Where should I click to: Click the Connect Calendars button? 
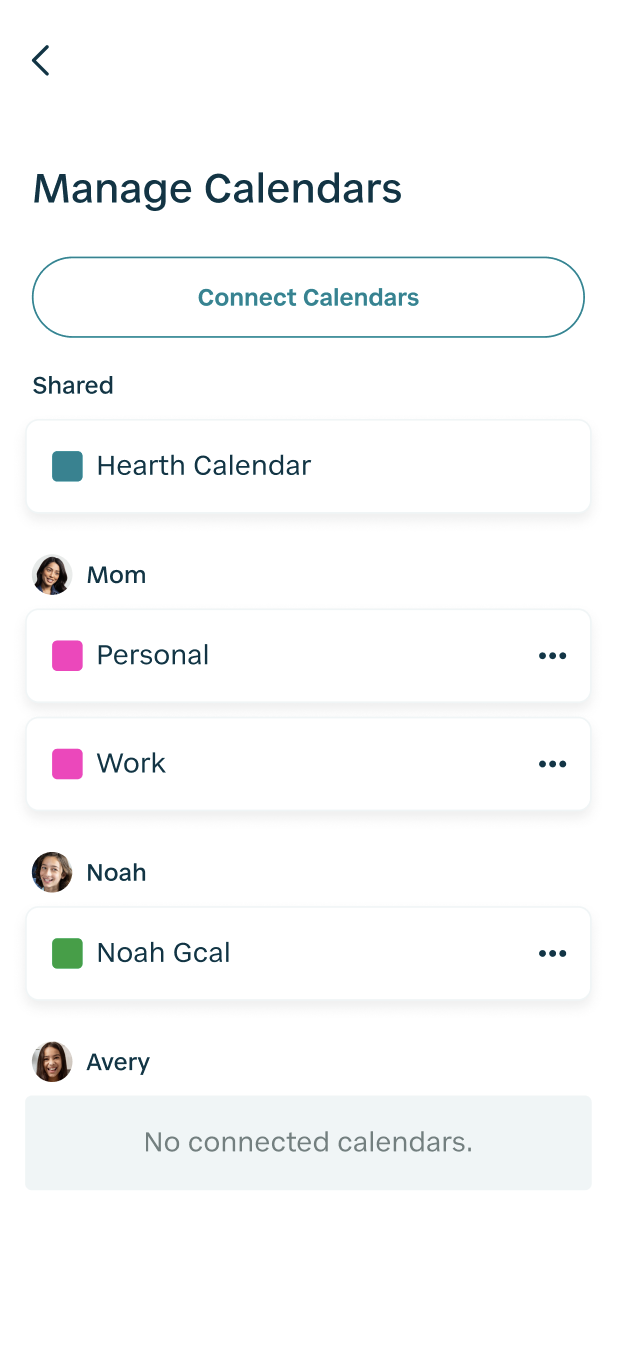(308, 297)
